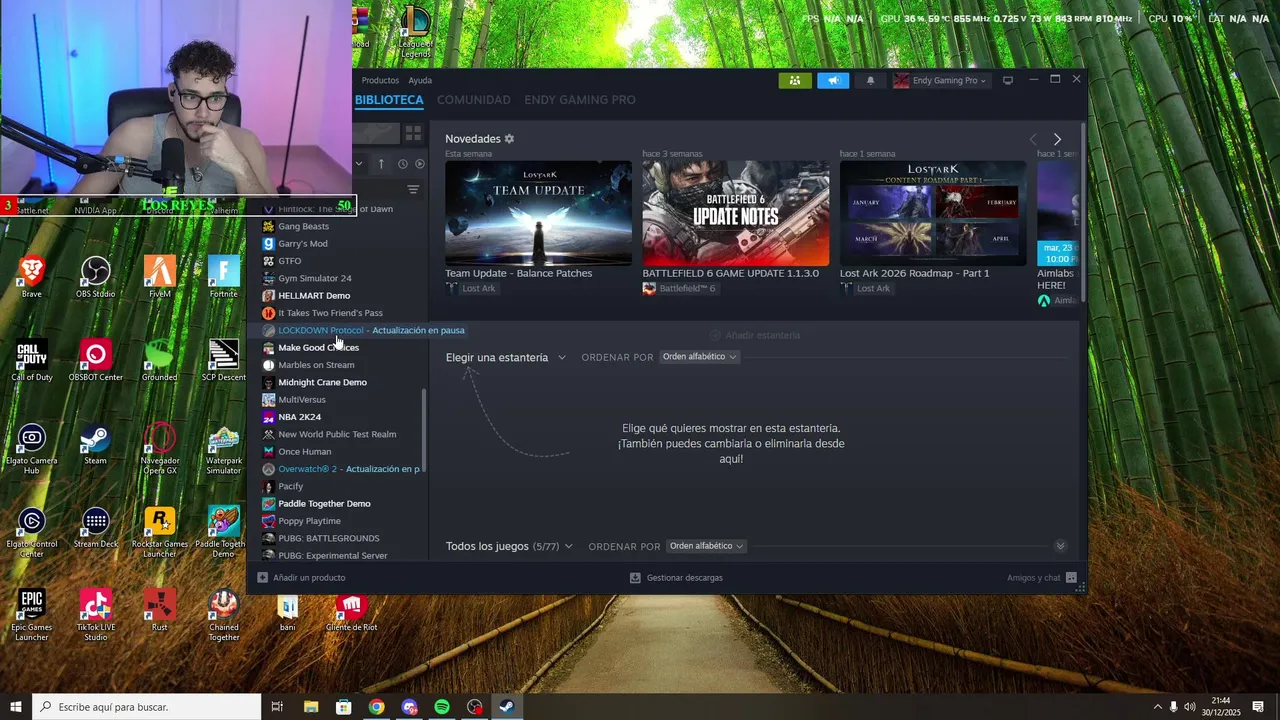Launch Cliente de Riot desktop icon
This screenshot has width=1280, height=720.
351,612
